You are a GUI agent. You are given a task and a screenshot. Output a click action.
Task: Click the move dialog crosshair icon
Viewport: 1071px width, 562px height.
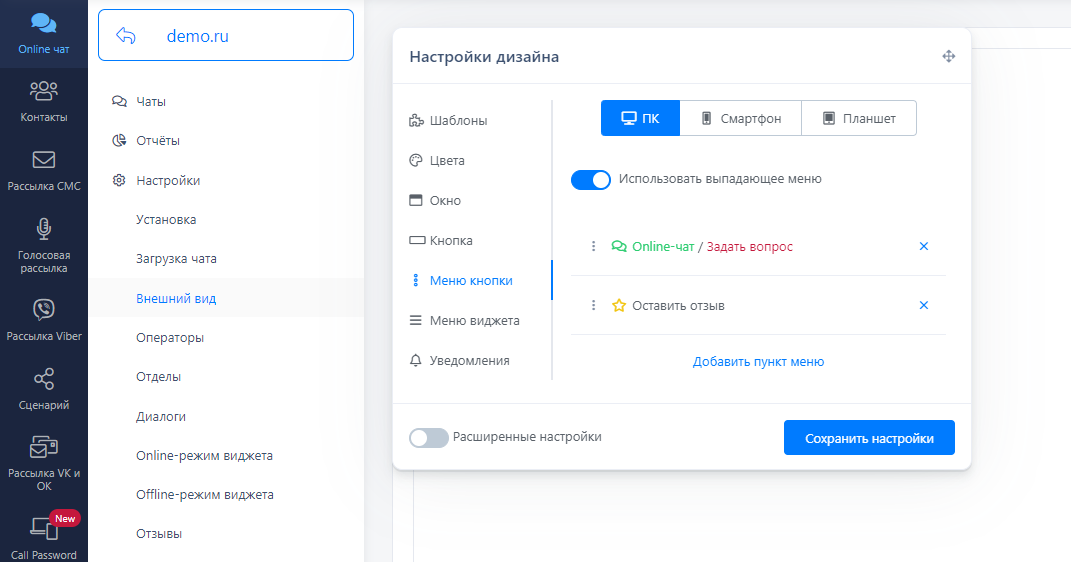949,57
